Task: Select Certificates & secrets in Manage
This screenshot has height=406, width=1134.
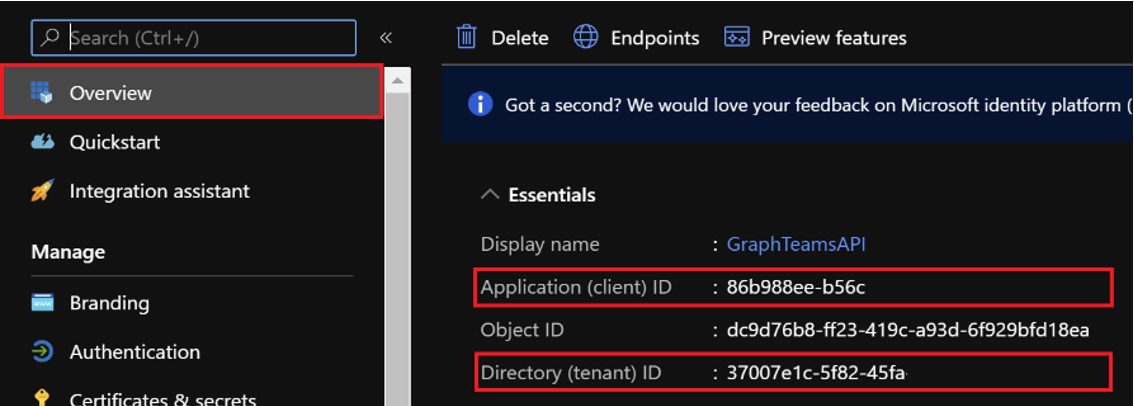Action: 162,399
